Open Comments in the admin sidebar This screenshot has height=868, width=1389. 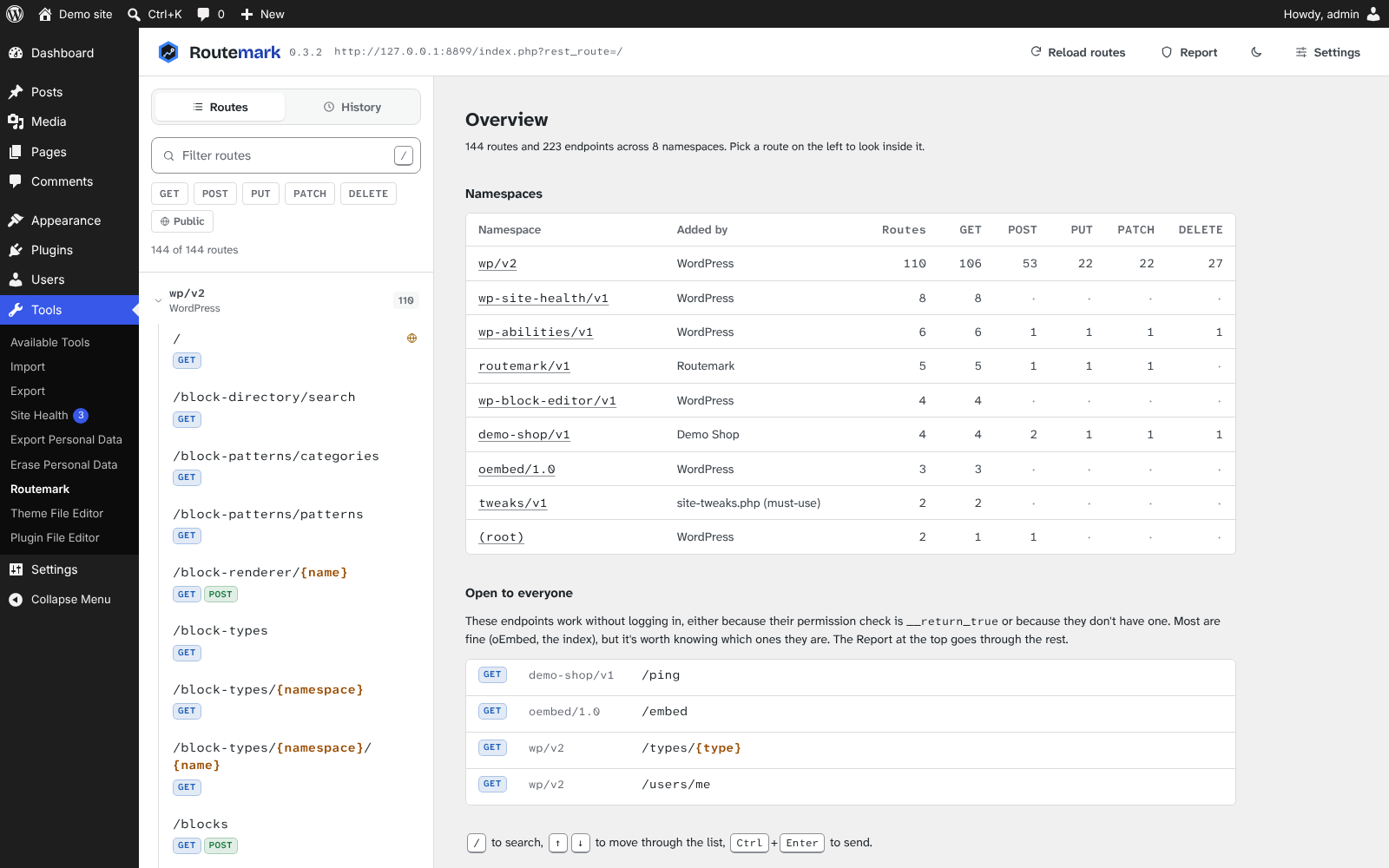tap(69, 181)
